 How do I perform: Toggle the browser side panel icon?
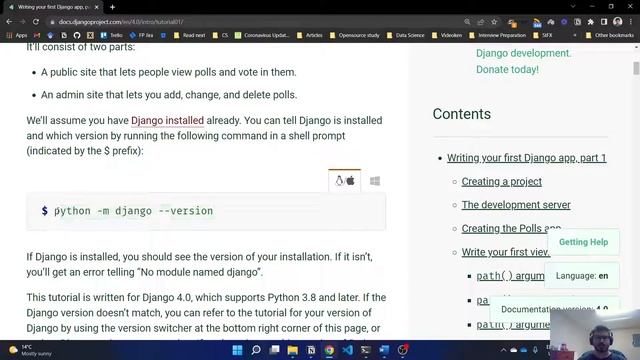click(x=604, y=22)
